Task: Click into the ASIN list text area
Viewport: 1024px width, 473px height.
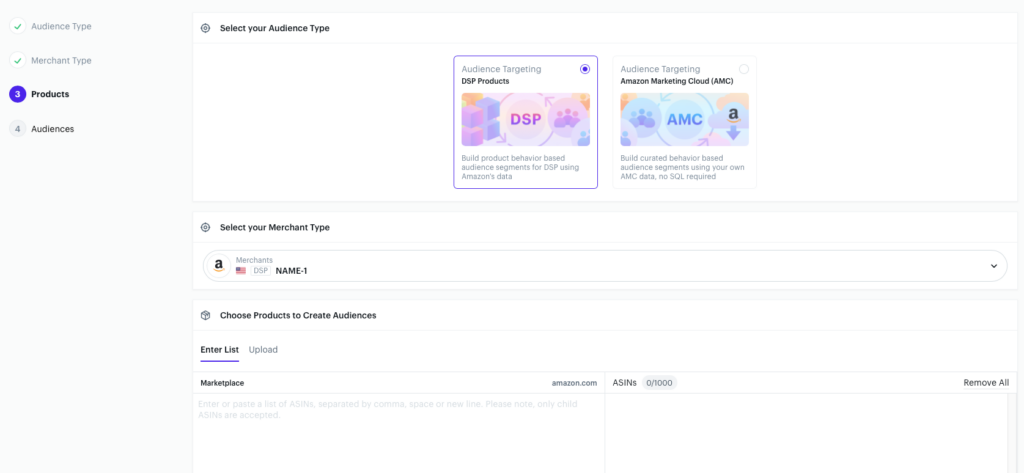Action: click(x=398, y=432)
